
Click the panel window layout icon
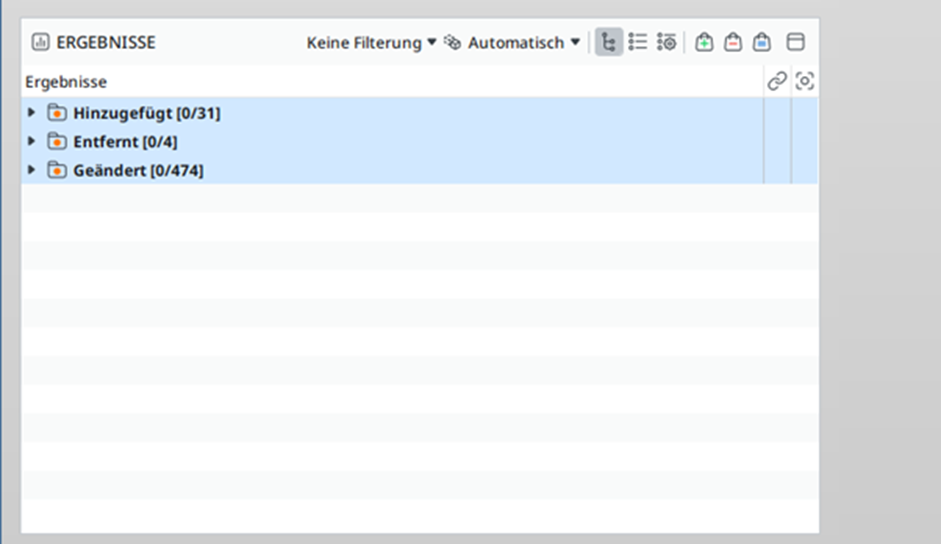[x=796, y=42]
